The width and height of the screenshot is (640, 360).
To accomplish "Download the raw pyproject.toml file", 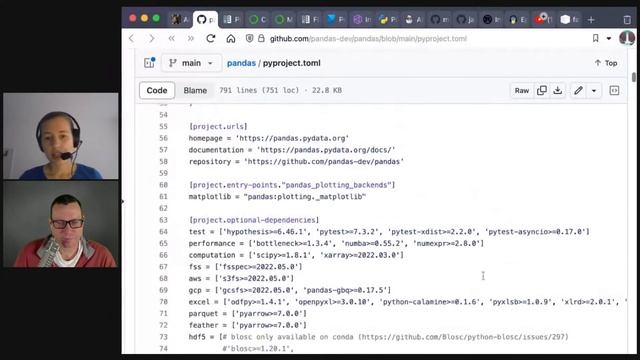I will pyautogui.click(x=558, y=91).
